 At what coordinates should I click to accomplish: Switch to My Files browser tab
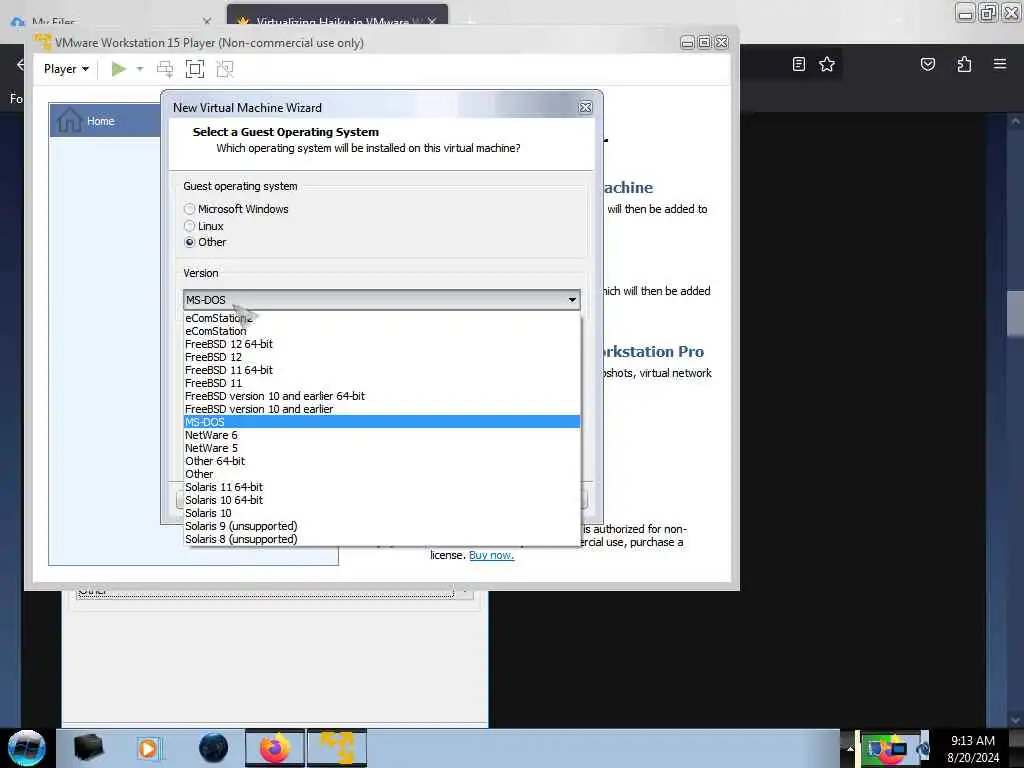tap(111, 21)
